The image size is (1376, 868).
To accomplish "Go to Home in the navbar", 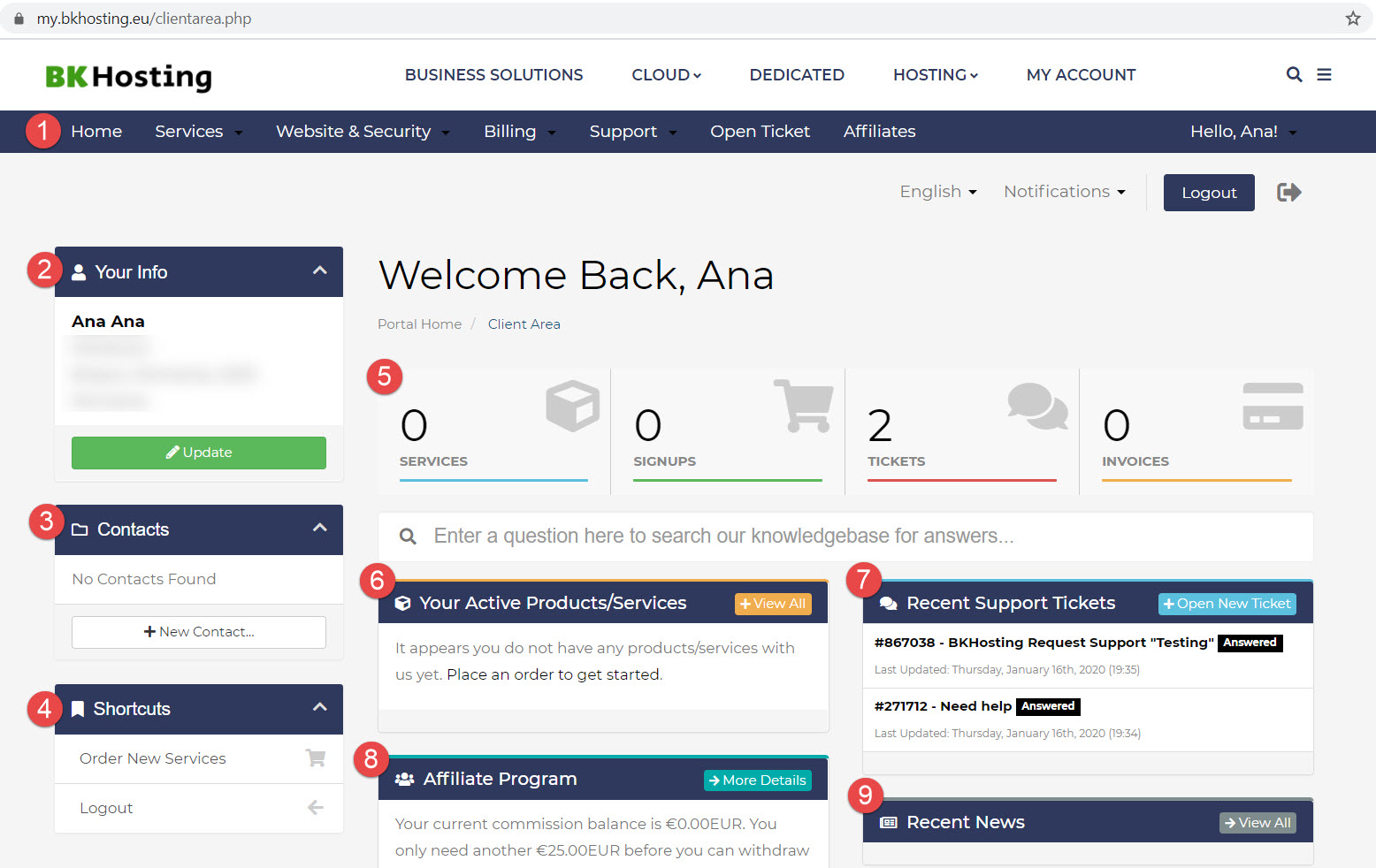I will coord(96,132).
